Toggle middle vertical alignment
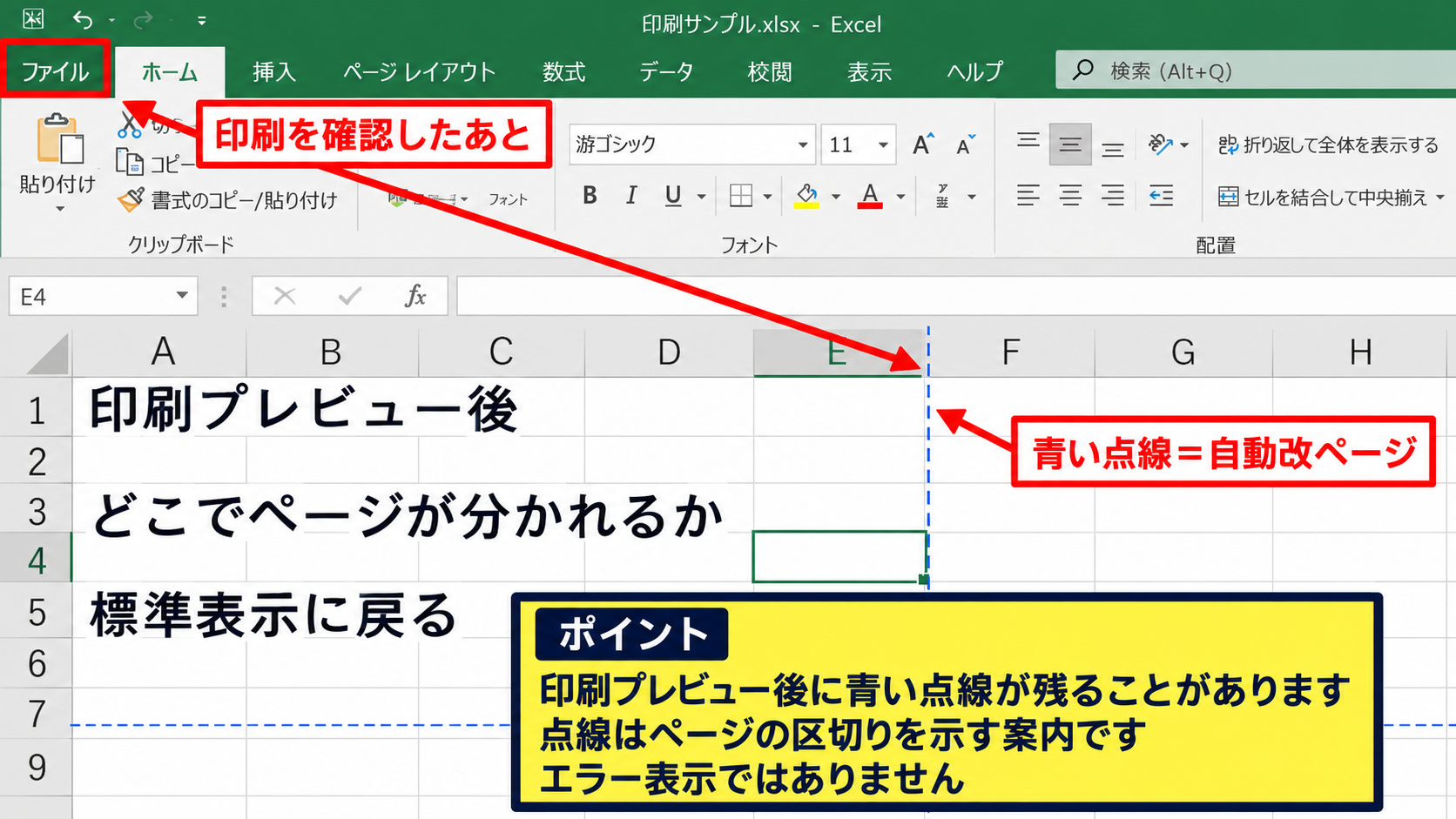This screenshot has height=819, width=1456. (x=1070, y=144)
